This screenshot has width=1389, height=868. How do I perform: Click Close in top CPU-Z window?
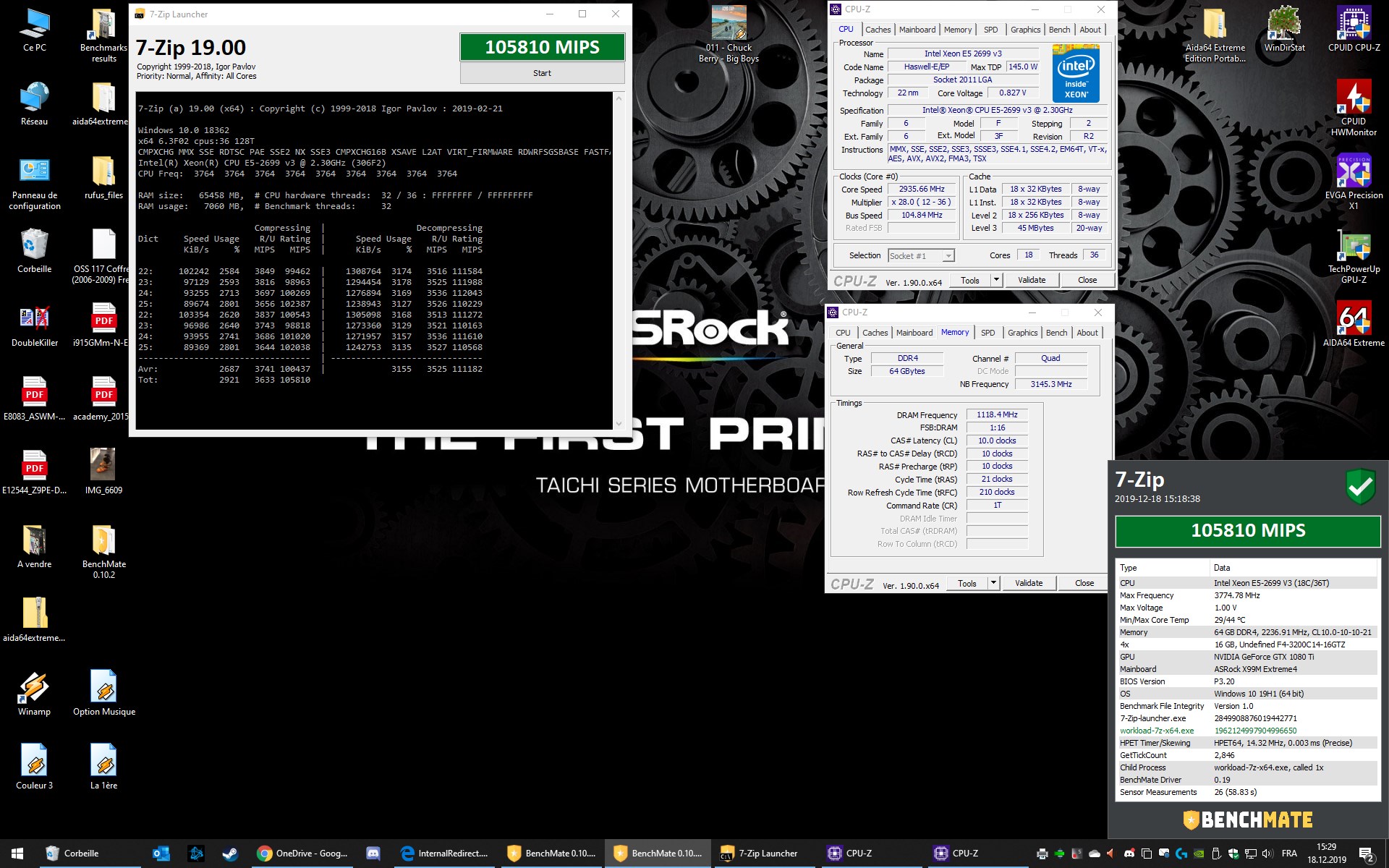pyautogui.click(x=1087, y=280)
